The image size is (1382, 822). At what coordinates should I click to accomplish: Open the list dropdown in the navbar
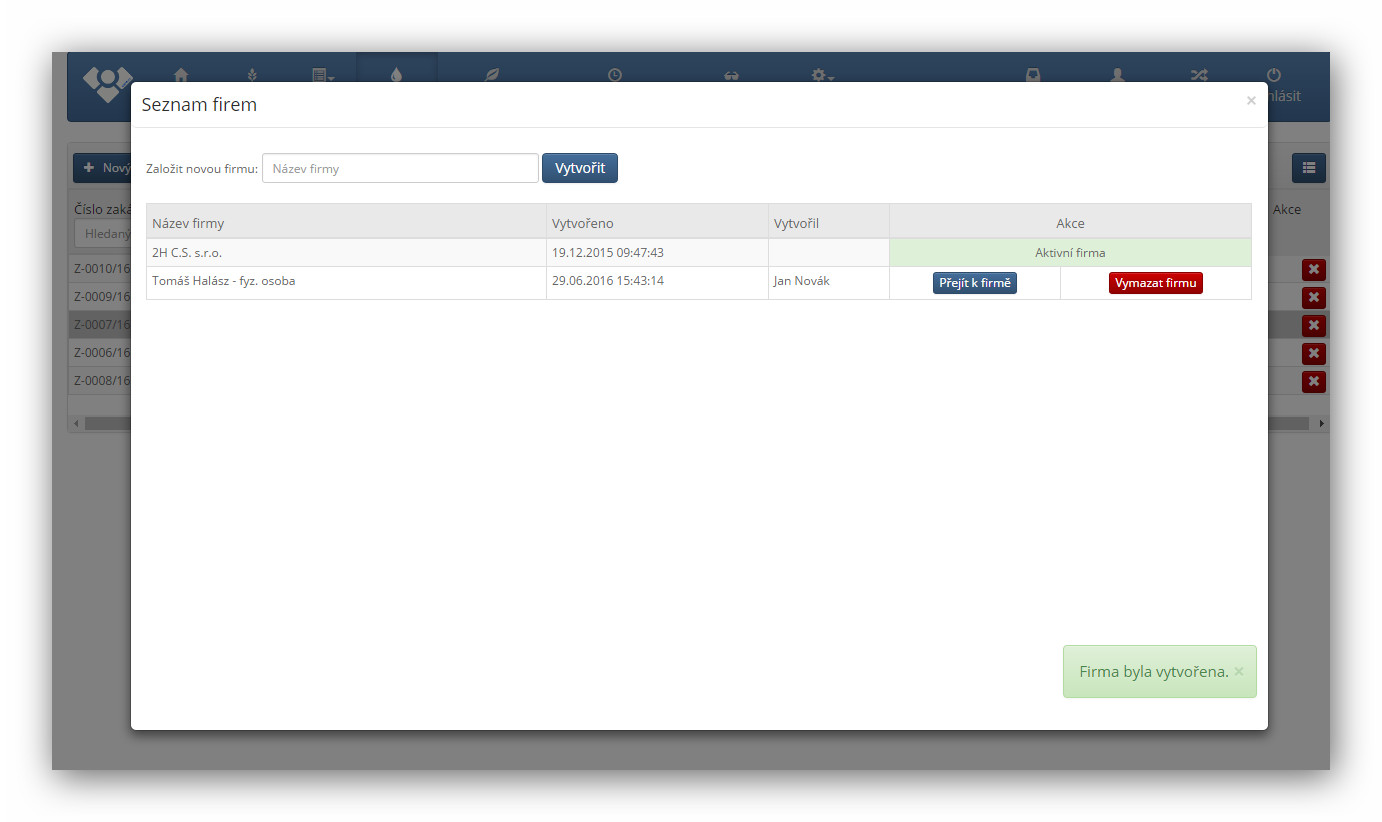click(x=322, y=74)
